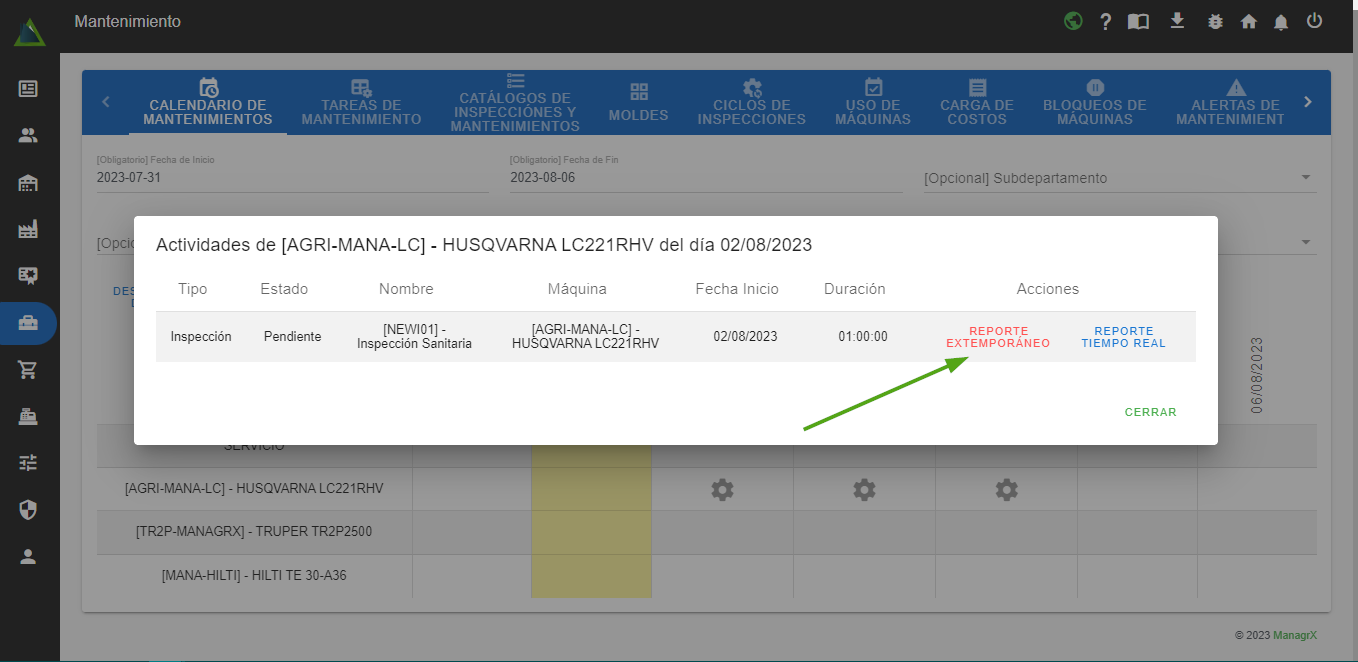The height and width of the screenshot is (662, 1358).
Task: Click the power logout icon
Action: tap(1315, 21)
